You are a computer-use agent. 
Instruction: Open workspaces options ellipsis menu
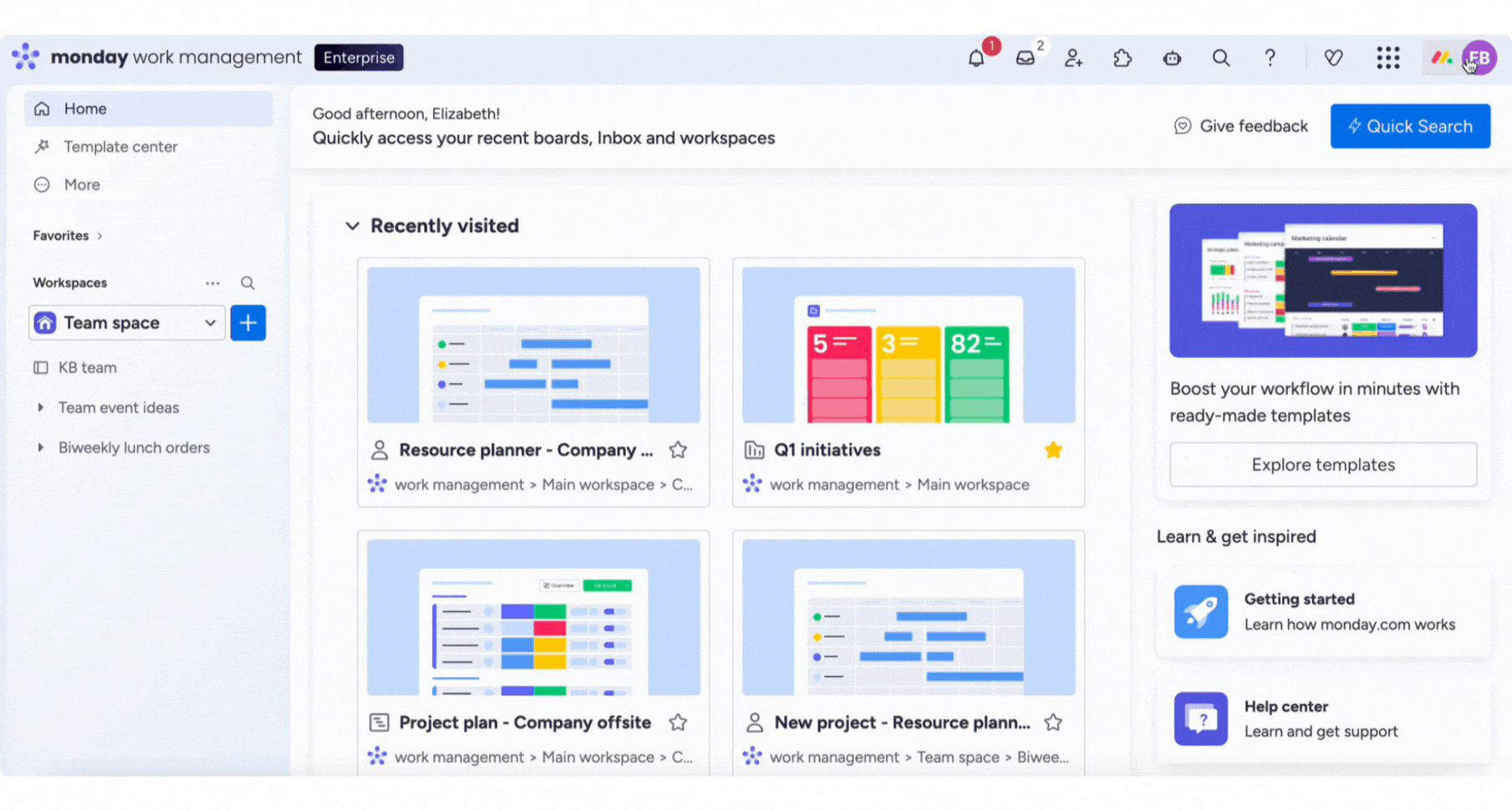coord(213,283)
